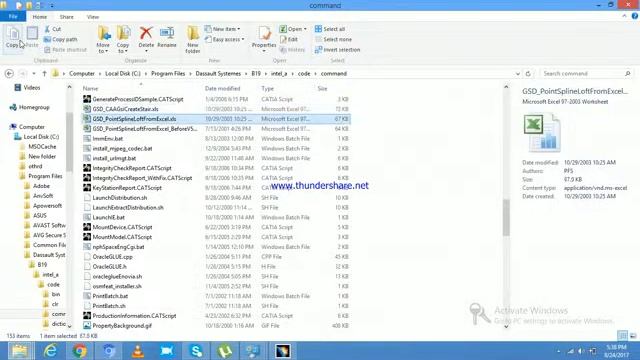Select Homegroup in navigation pane
This screenshot has width=640, height=360.
[29, 107]
